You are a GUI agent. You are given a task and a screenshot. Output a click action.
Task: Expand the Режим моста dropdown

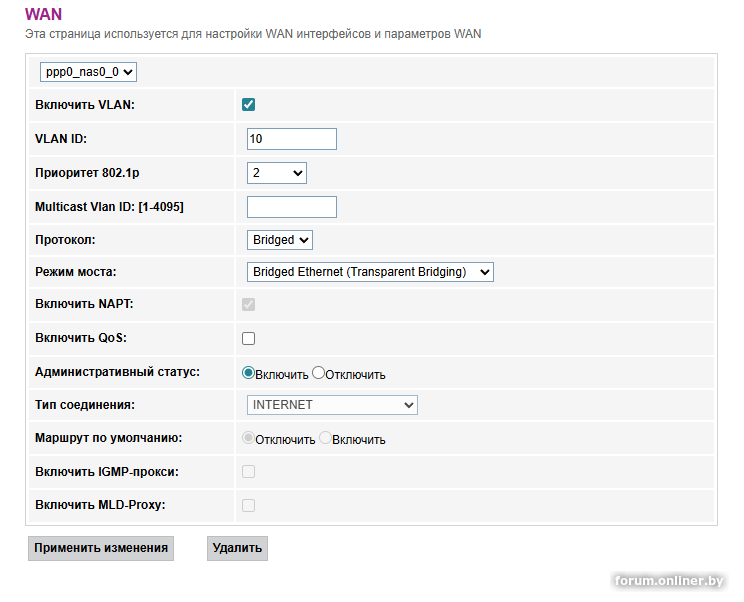coord(370,272)
